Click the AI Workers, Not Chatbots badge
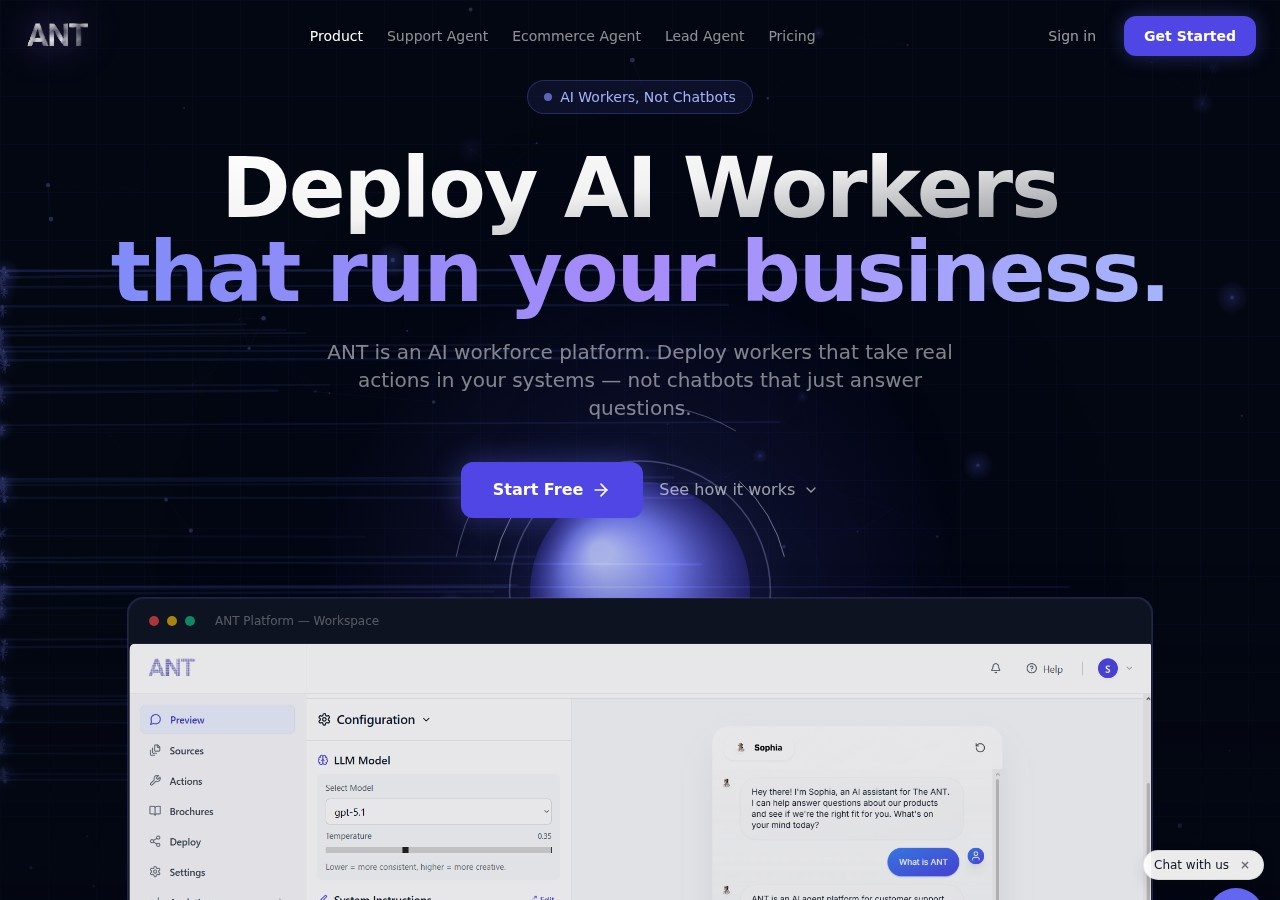This screenshot has height=900, width=1280. [x=640, y=97]
